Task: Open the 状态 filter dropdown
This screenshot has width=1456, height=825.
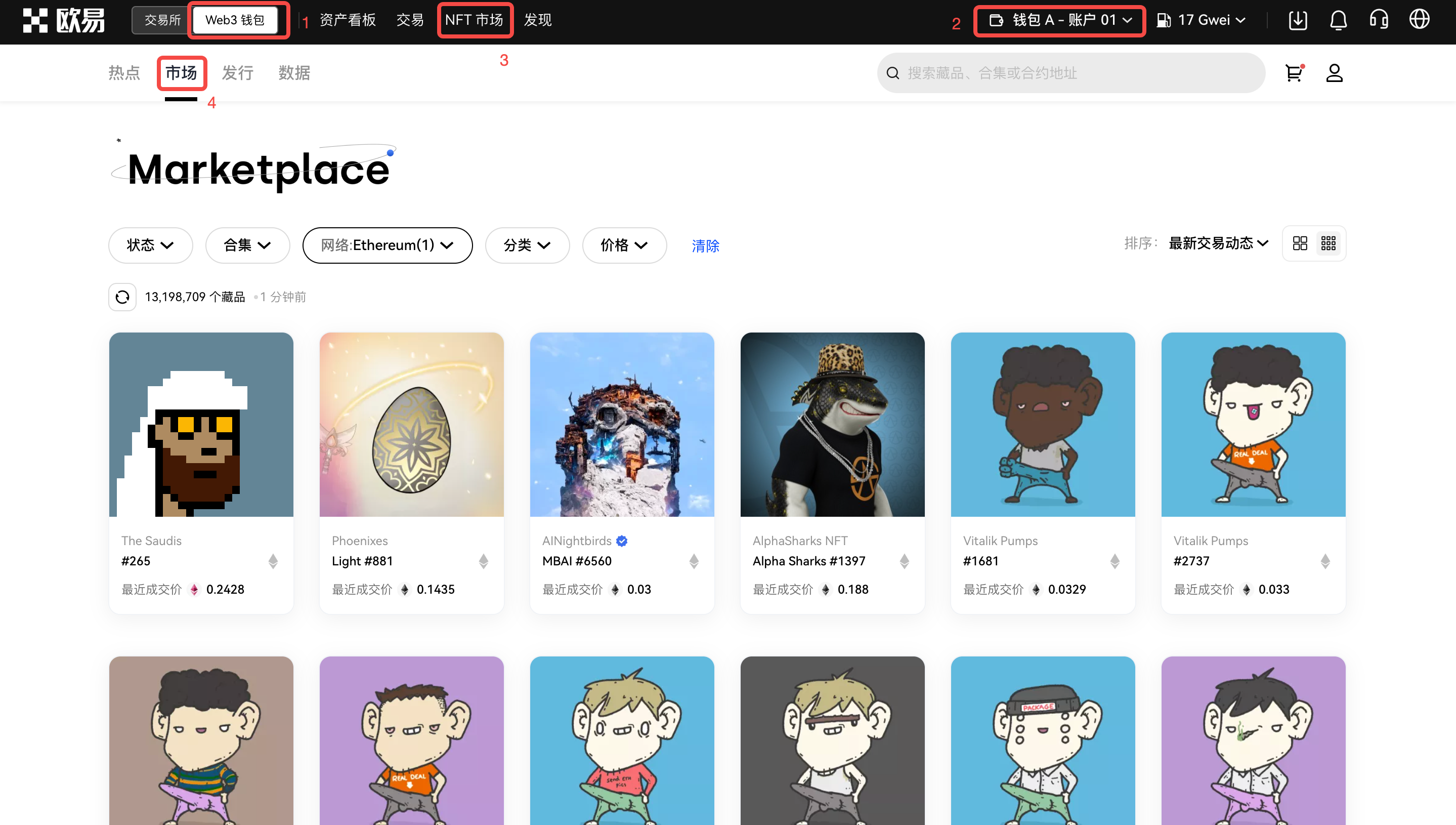Action: click(150, 245)
